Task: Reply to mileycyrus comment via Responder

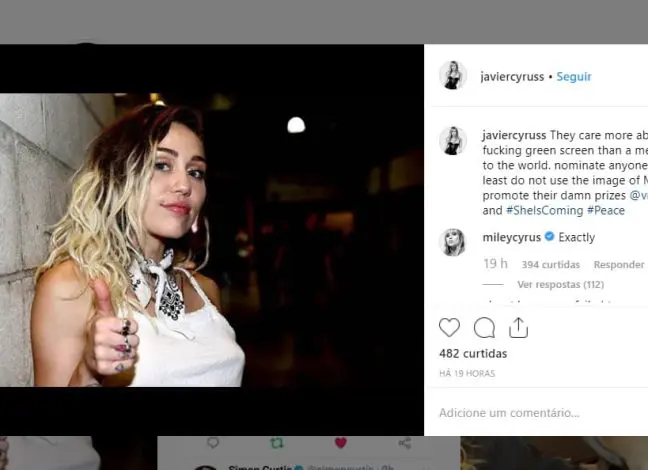Action: point(619,265)
